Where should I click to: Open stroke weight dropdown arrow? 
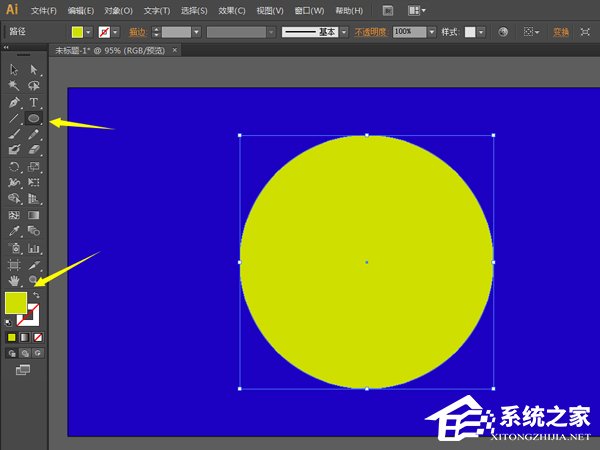[196, 32]
